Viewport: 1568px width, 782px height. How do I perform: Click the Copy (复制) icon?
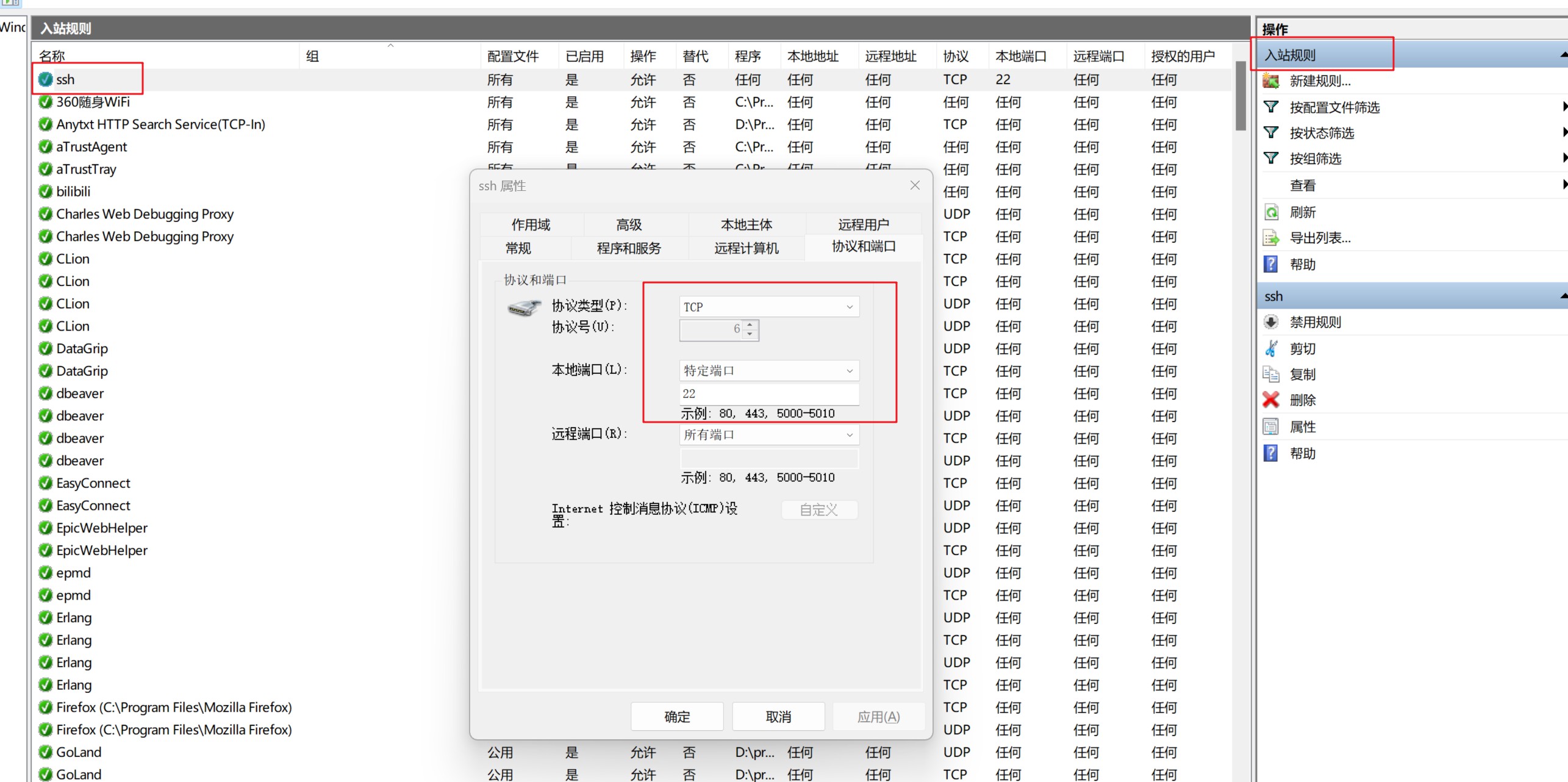tap(1271, 374)
